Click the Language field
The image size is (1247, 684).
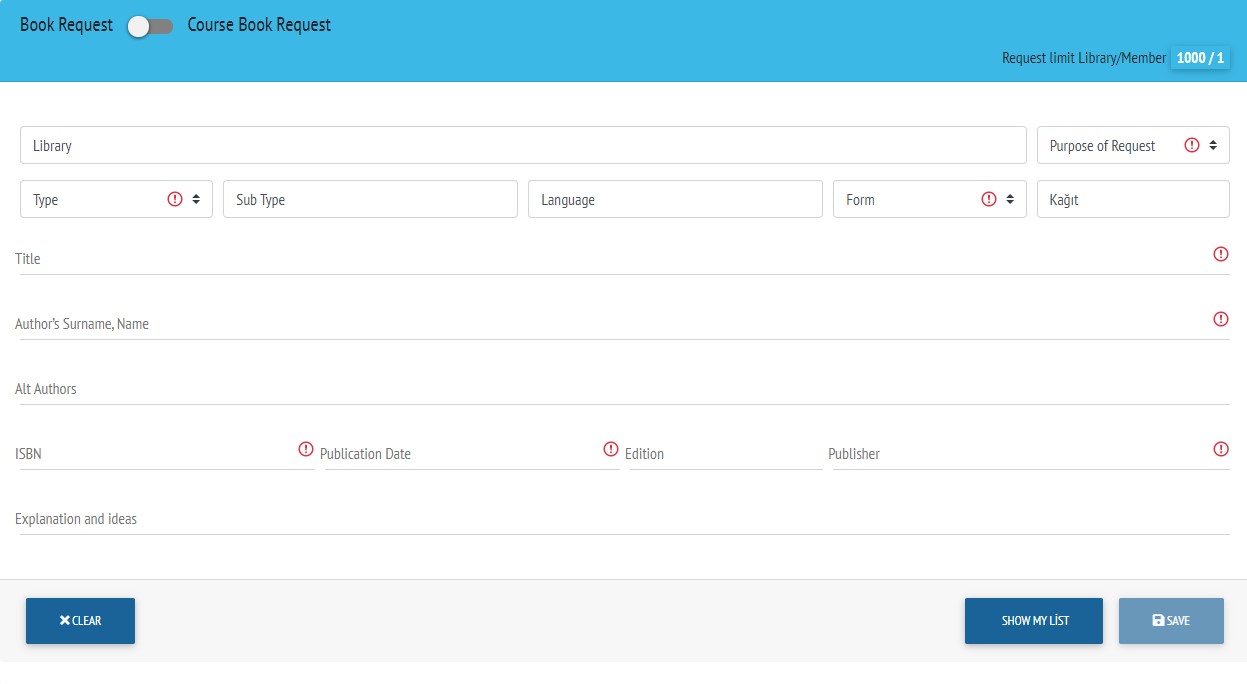675,199
